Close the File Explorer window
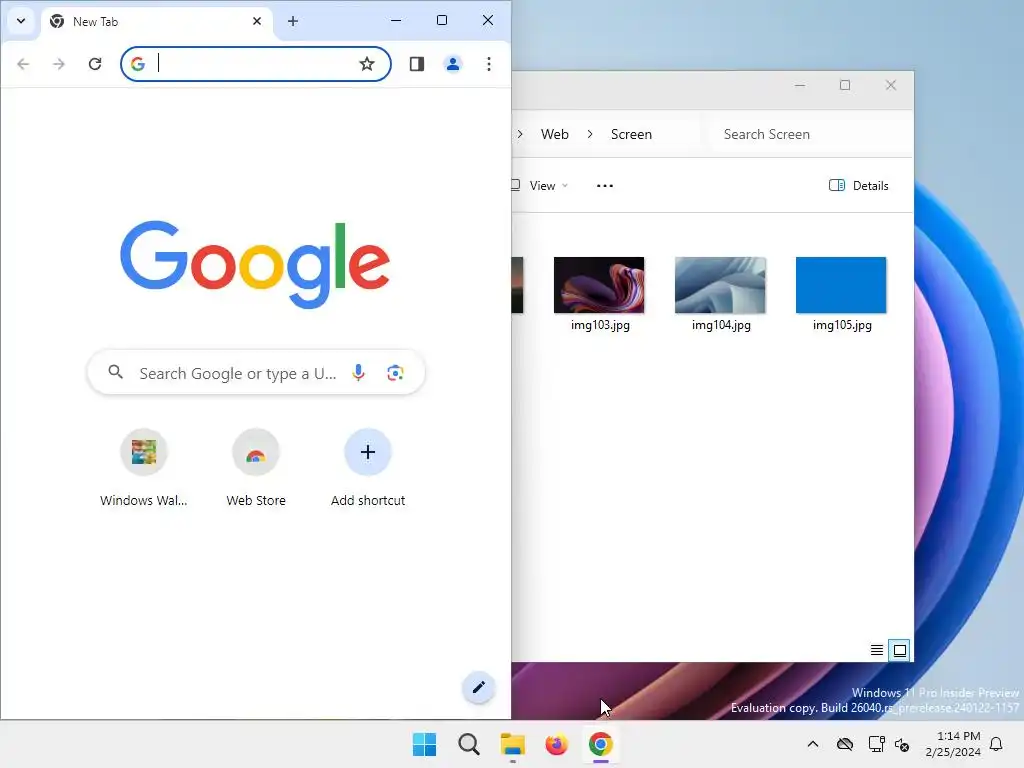 click(891, 86)
